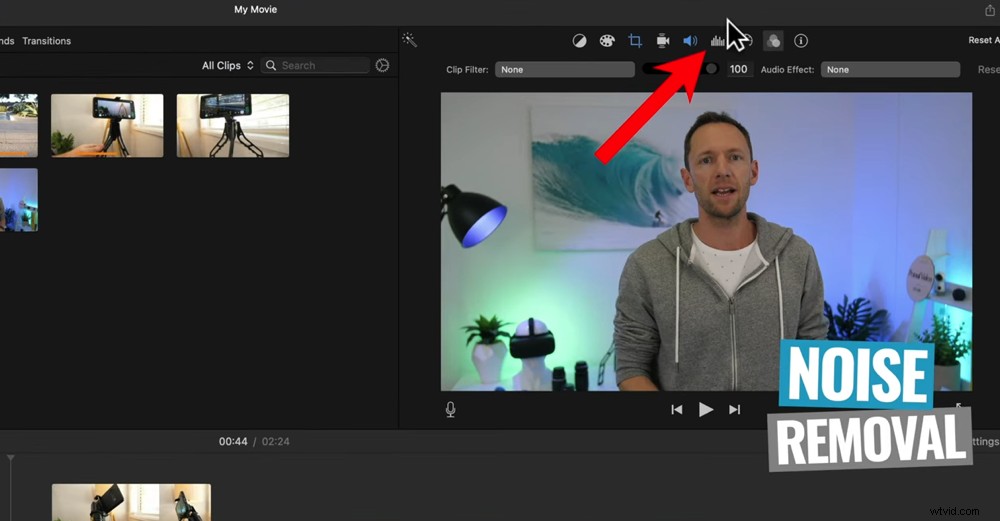Screen dimensions: 1000x521
Task: Show the clip information inspector
Action: tap(801, 41)
